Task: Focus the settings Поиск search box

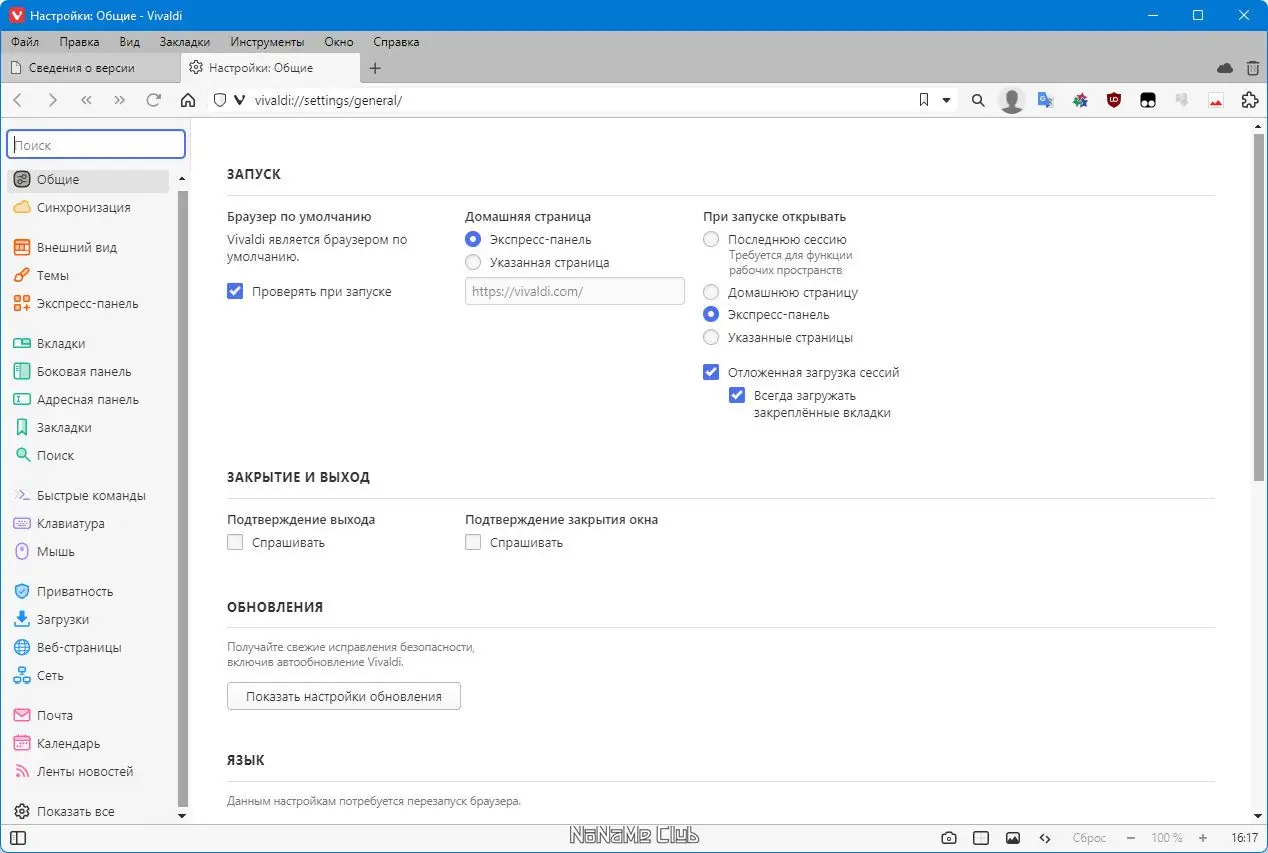Action: 96,145
